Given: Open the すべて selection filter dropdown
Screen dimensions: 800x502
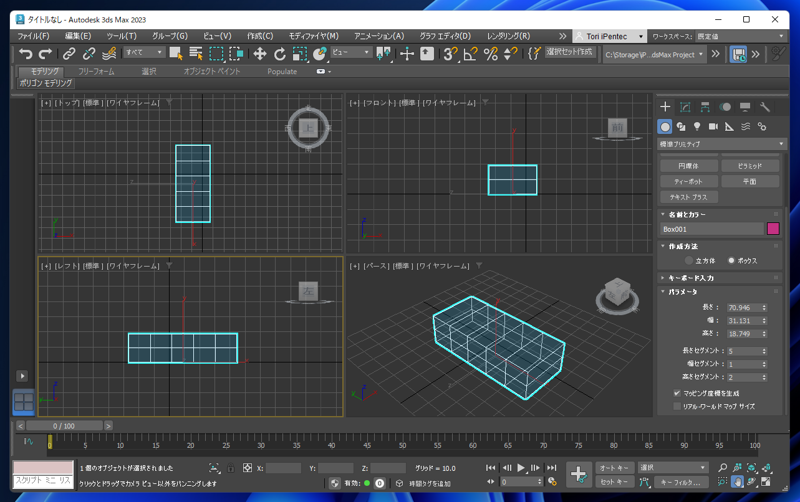Looking at the screenshot, I should (x=144, y=53).
